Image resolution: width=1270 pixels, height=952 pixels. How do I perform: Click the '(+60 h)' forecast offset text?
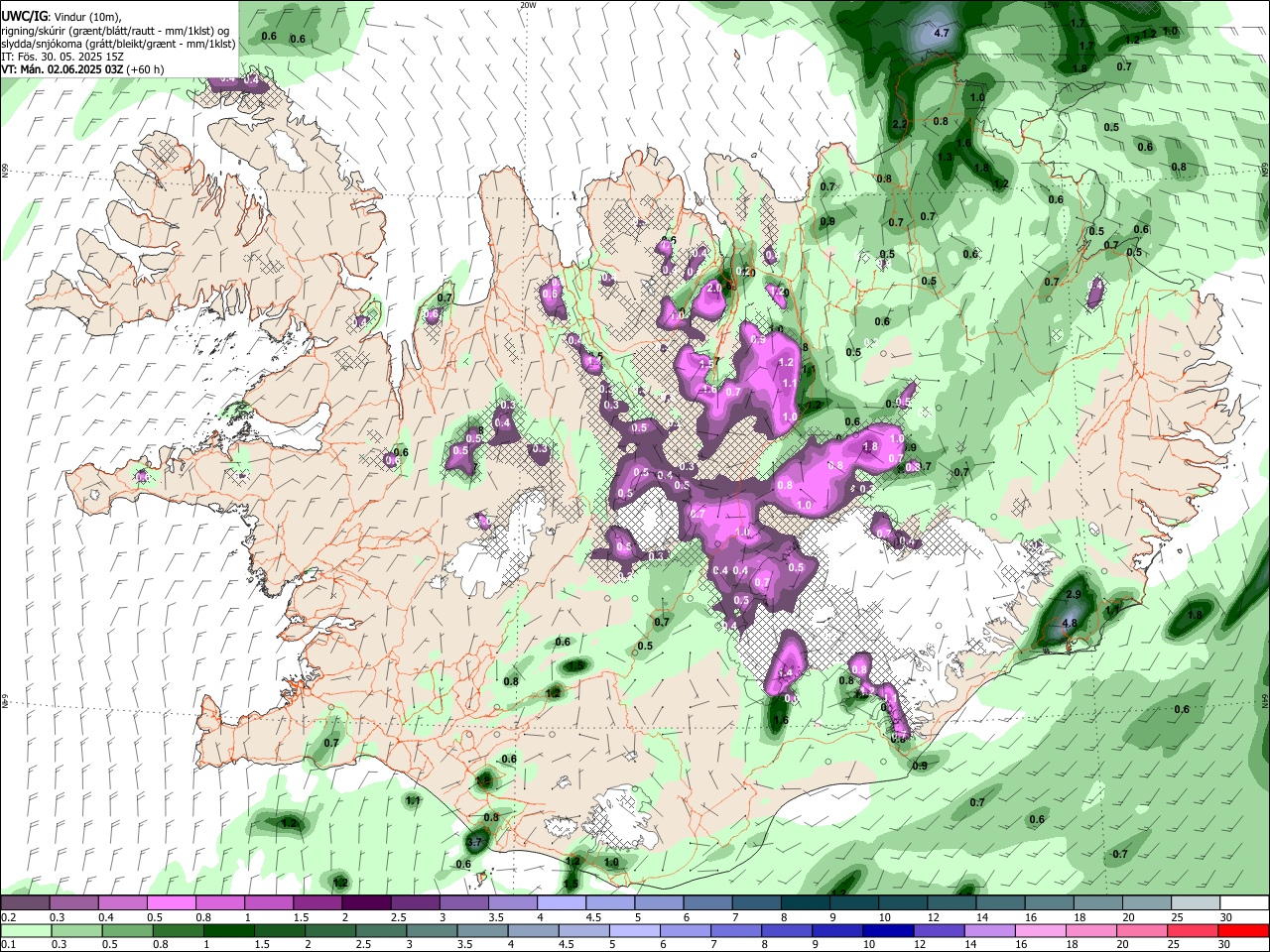pos(145,69)
